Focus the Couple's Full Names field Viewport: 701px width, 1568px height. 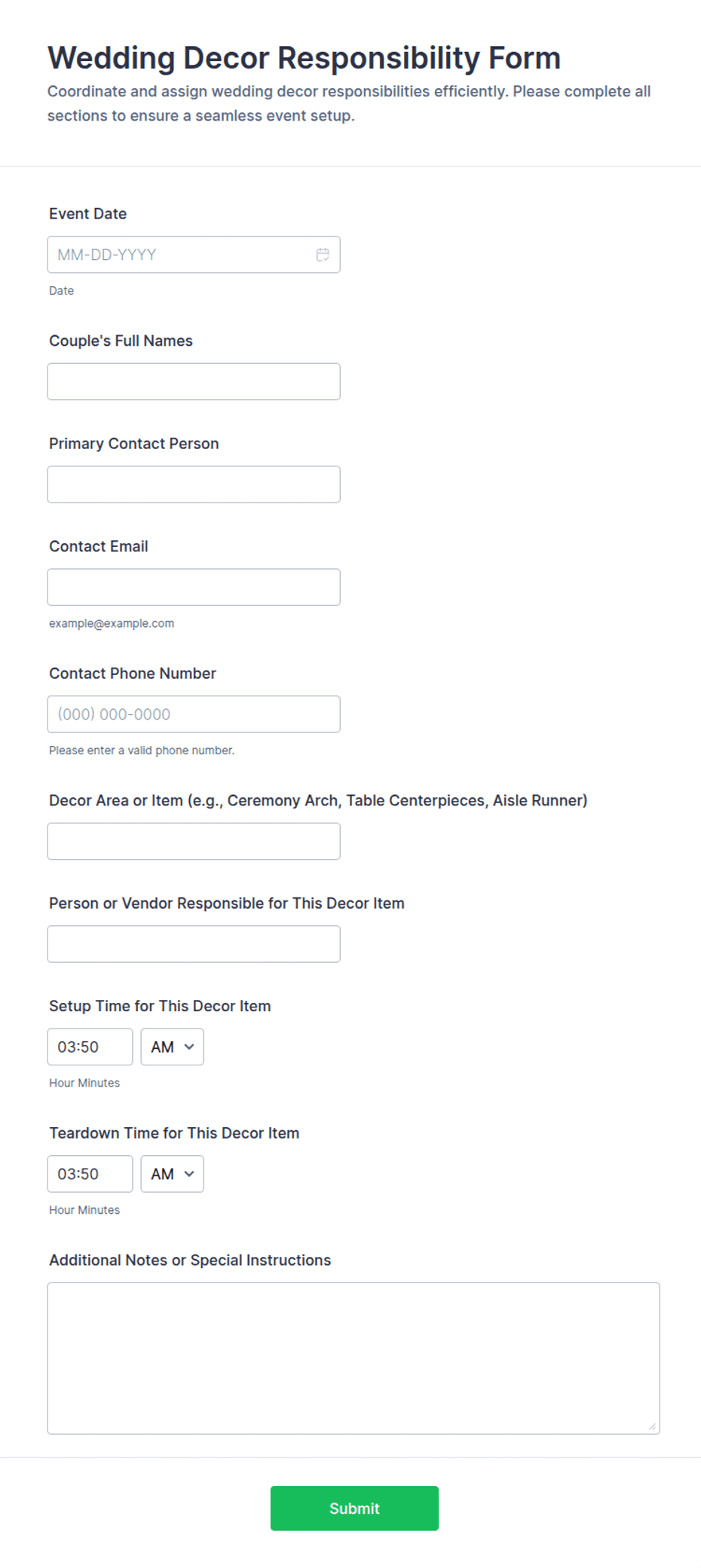[194, 381]
